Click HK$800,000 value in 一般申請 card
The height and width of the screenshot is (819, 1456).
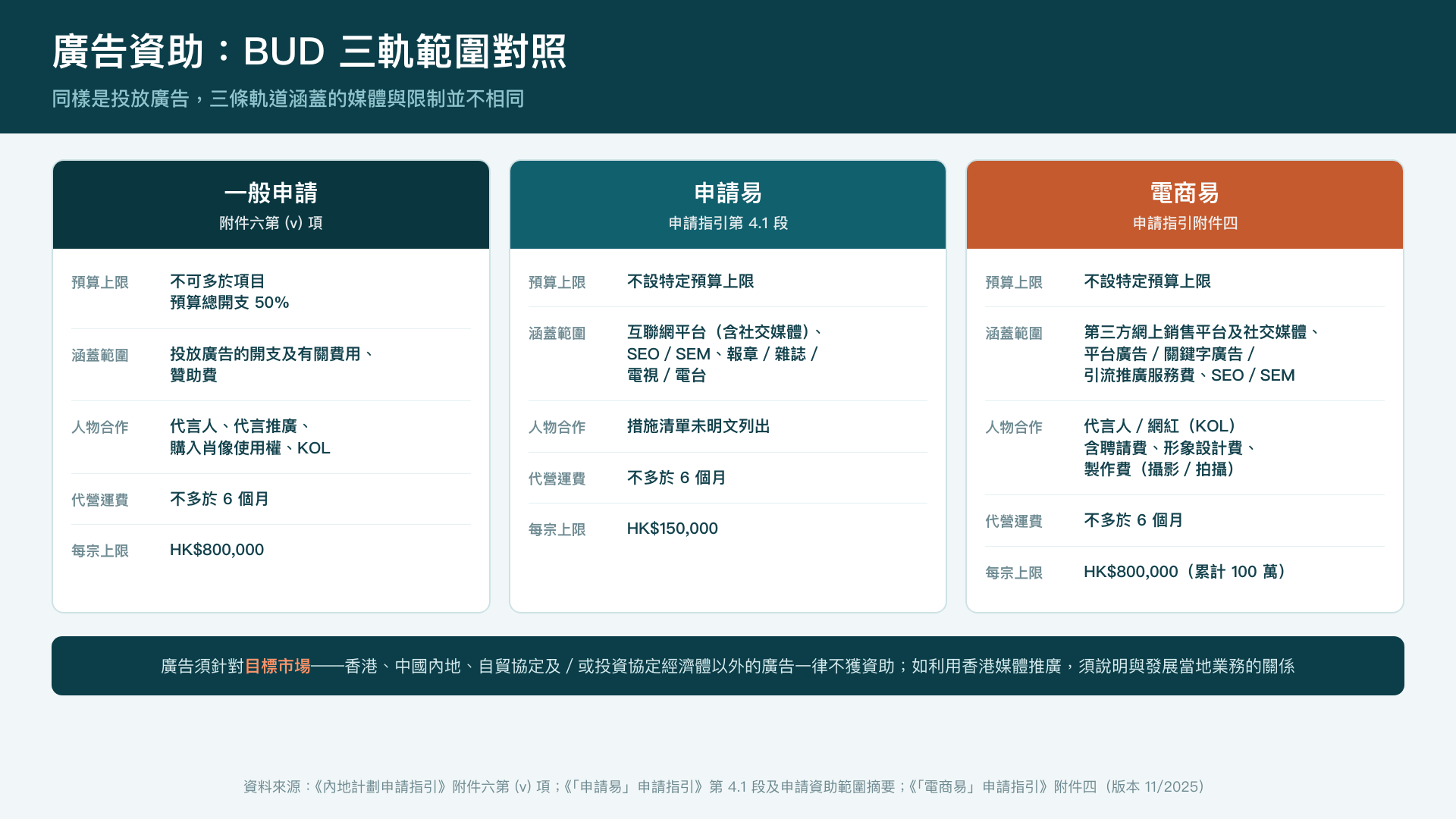click(x=217, y=550)
